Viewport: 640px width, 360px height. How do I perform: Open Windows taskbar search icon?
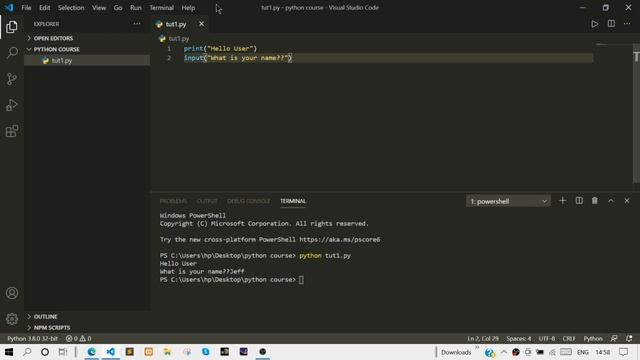click(x=27, y=352)
